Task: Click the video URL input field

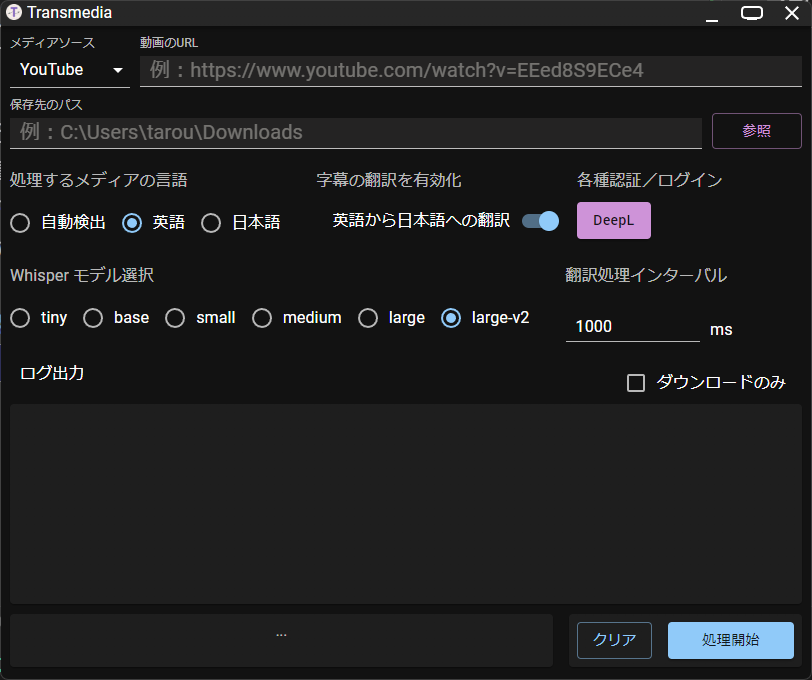Action: point(471,71)
